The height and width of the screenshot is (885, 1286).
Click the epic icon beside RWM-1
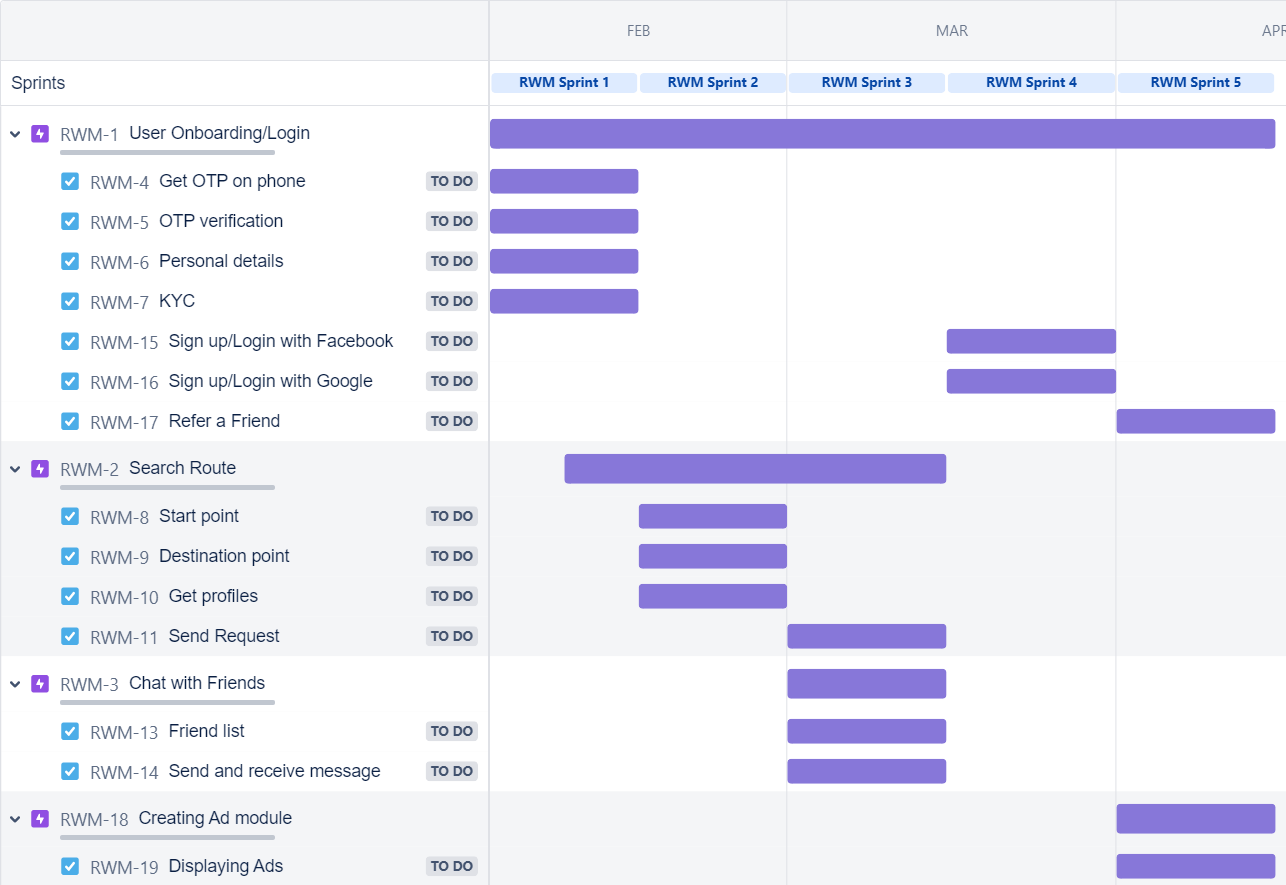[x=40, y=133]
